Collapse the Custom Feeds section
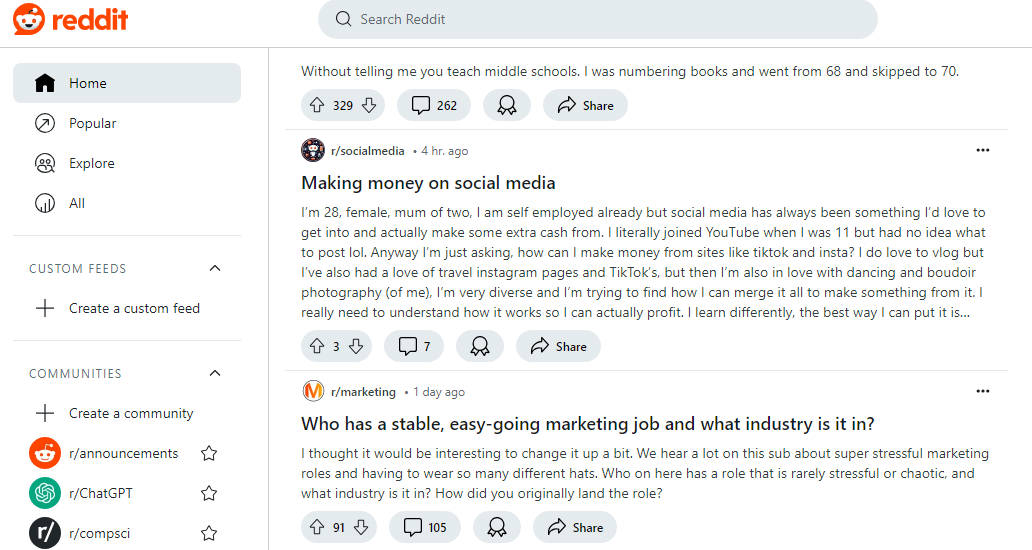 click(x=215, y=268)
